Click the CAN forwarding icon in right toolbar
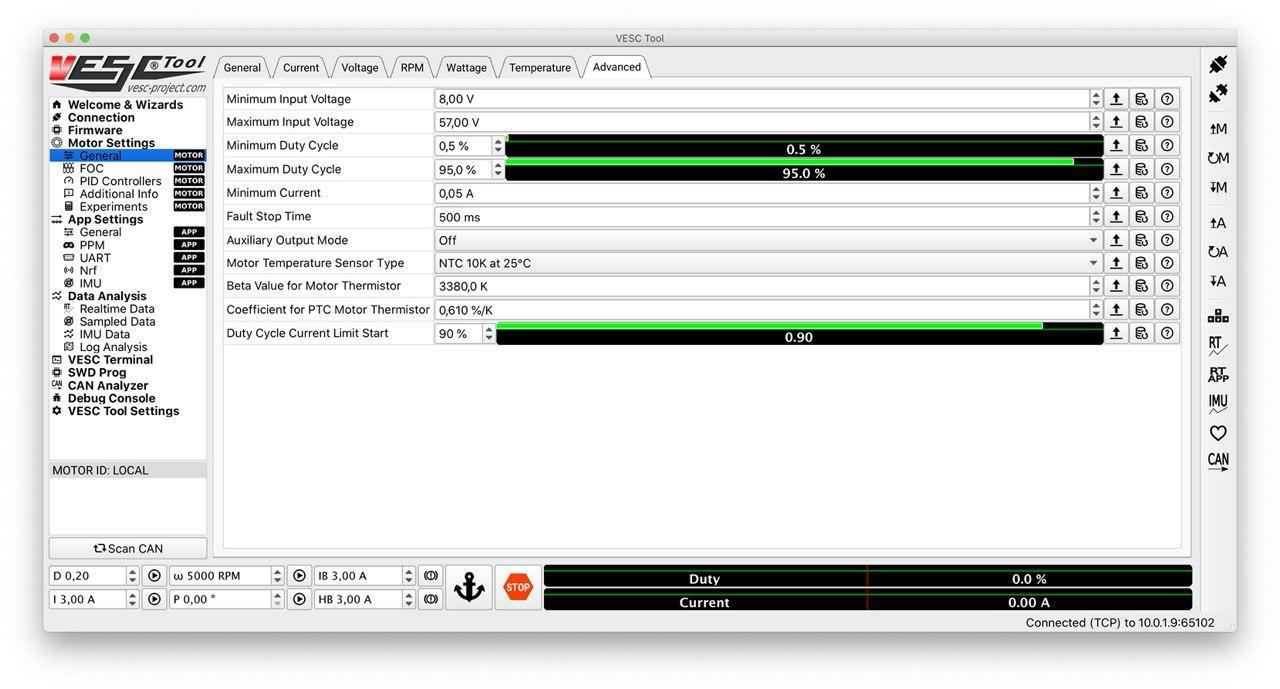 pos(1217,461)
